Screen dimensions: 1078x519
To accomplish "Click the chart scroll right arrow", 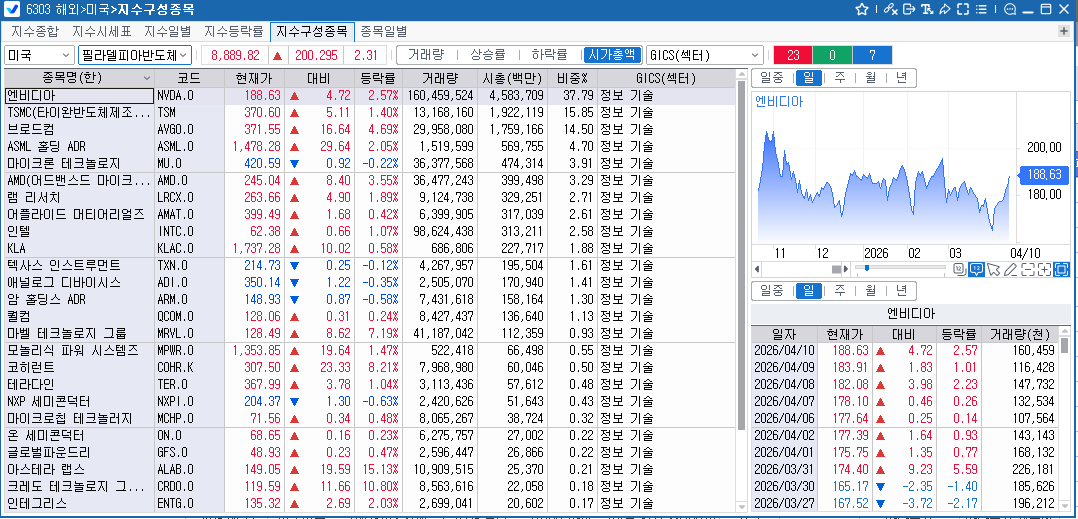I will [x=846, y=269].
